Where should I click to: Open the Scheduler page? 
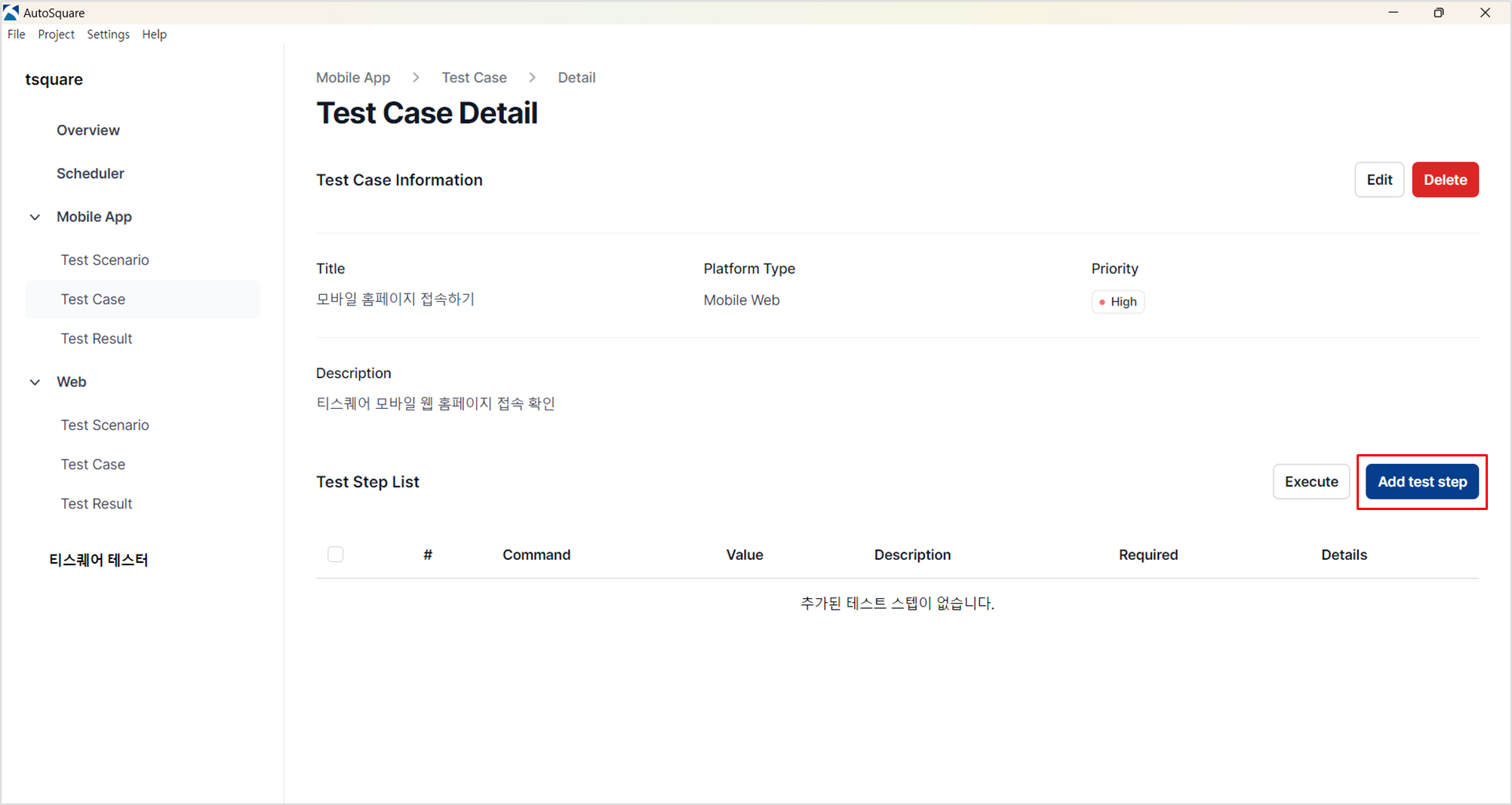[x=90, y=174]
